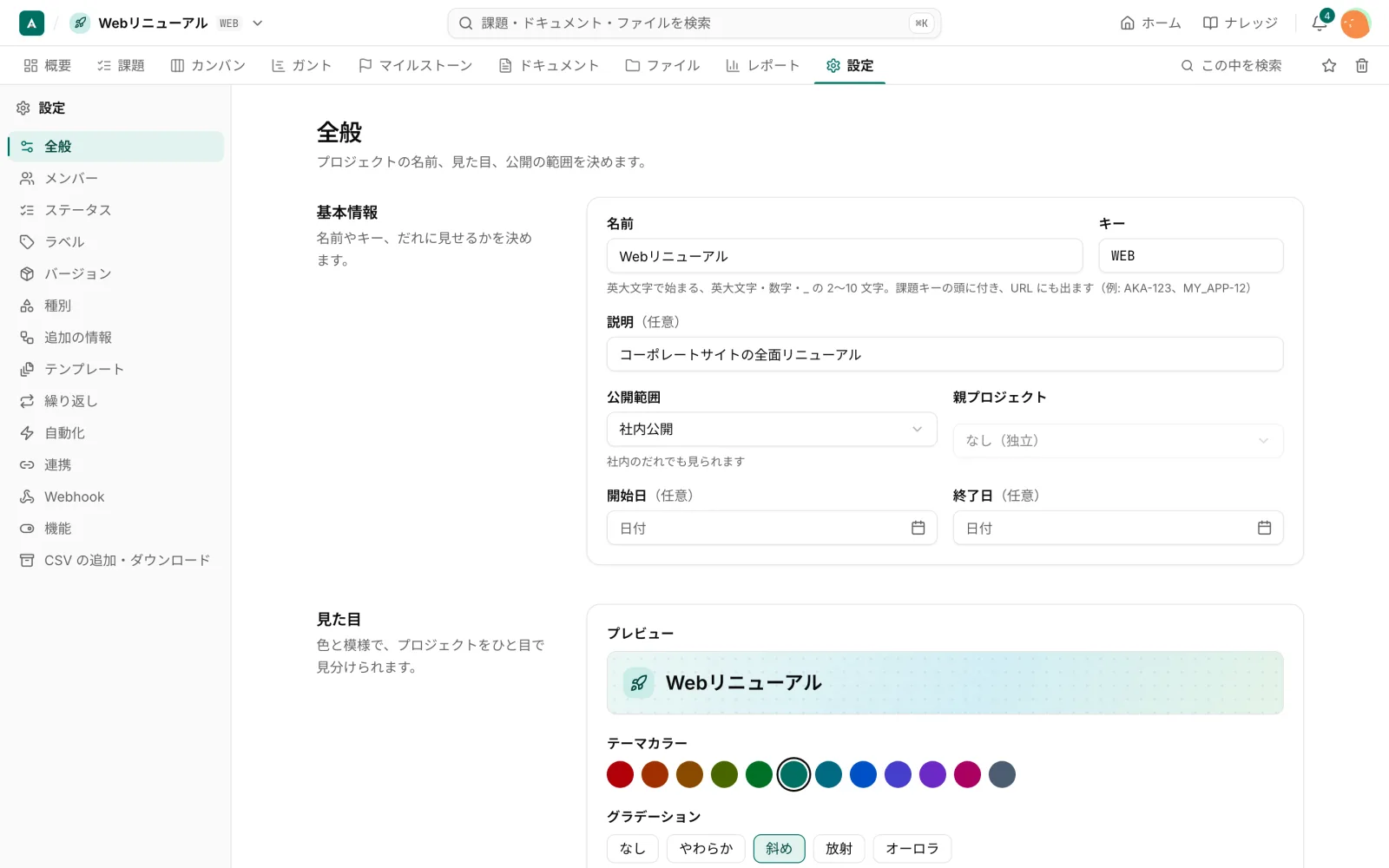Click the global search field

pyautogui.click(x=694, y=23)
